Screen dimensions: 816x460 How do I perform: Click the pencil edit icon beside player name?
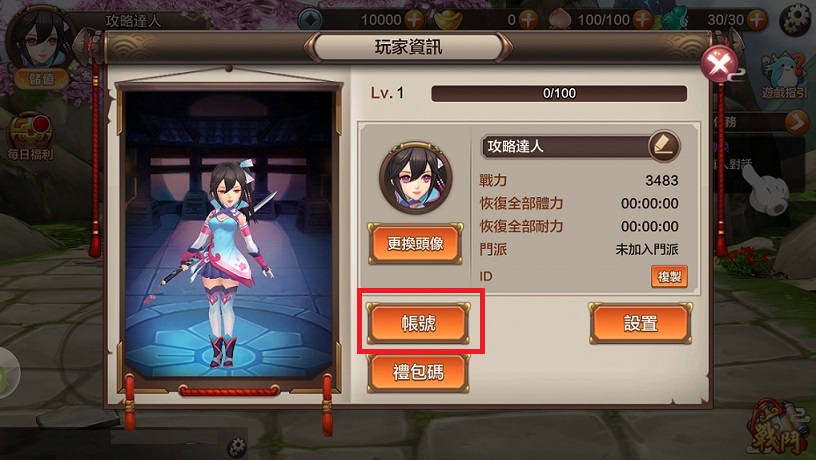coord(664,146)
